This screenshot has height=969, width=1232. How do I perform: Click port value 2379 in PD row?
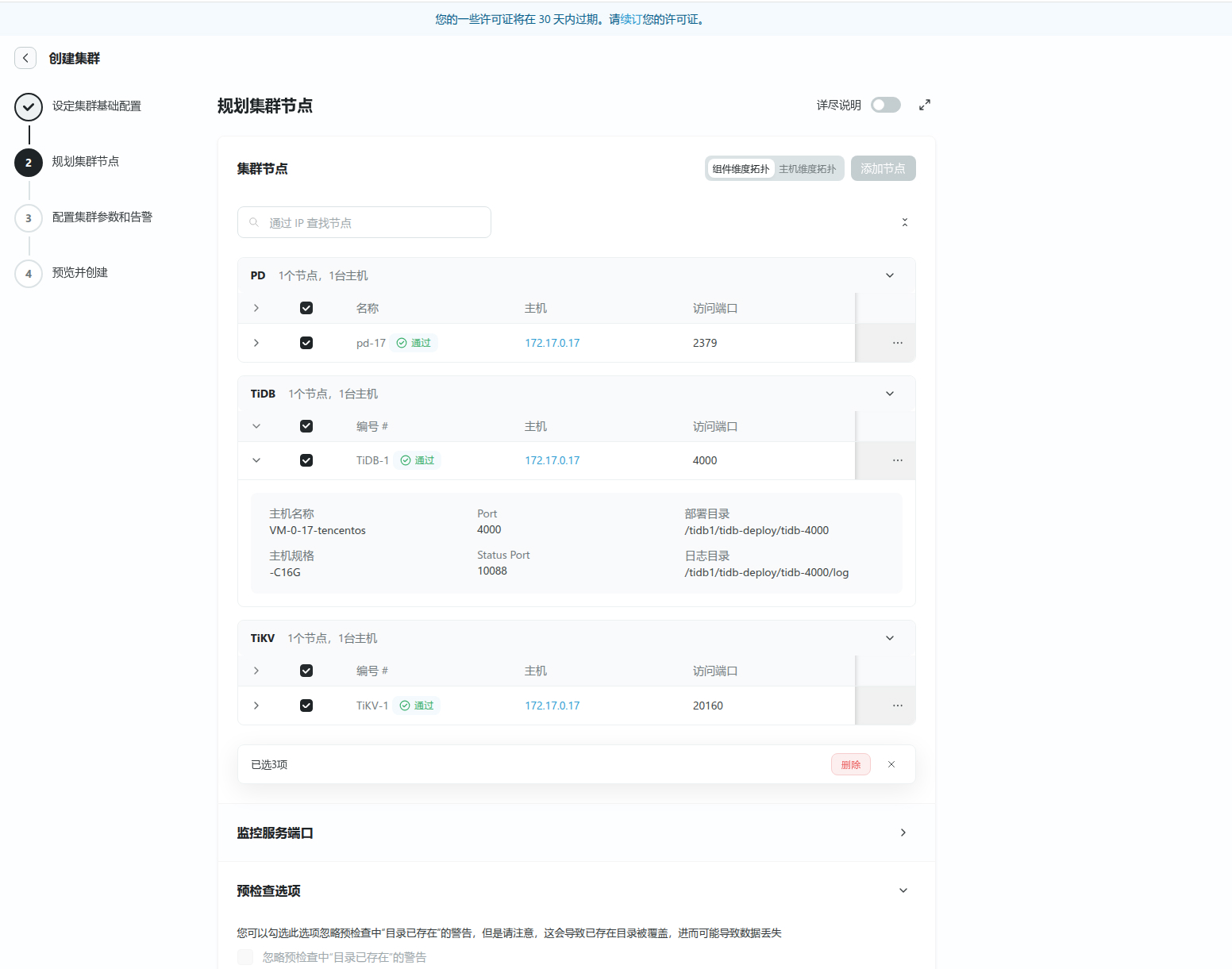click(705, 343)
